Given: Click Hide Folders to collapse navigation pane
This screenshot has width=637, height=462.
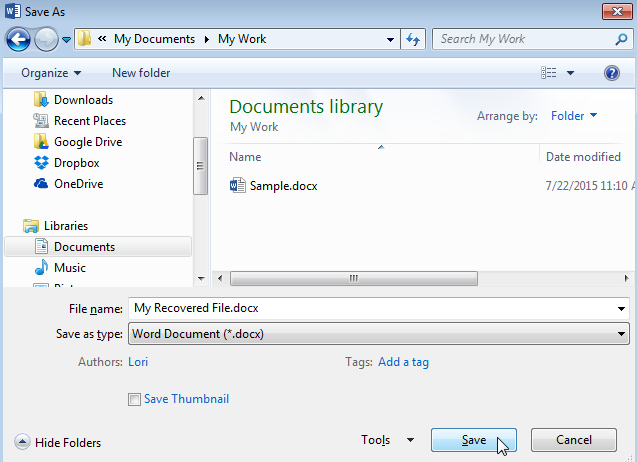Looking at the screenshot, I should tap(59, 442).
